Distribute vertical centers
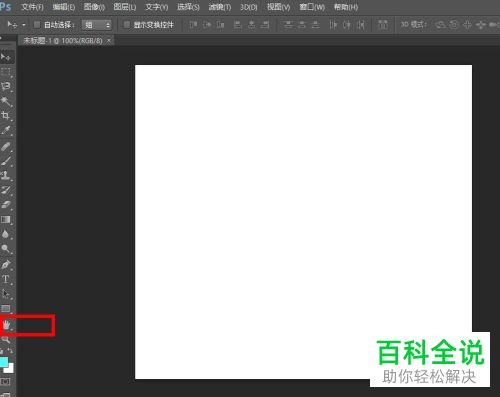Image resolution: width=500 pixels, height=397 pixels. 302,25
